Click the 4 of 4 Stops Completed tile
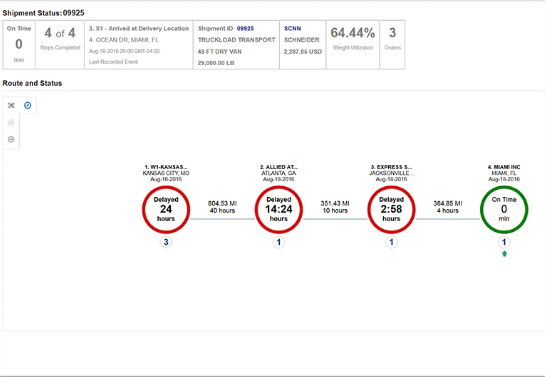Viewport: 545px width, 377px height. pyautogui.click(x=60, y=45)
